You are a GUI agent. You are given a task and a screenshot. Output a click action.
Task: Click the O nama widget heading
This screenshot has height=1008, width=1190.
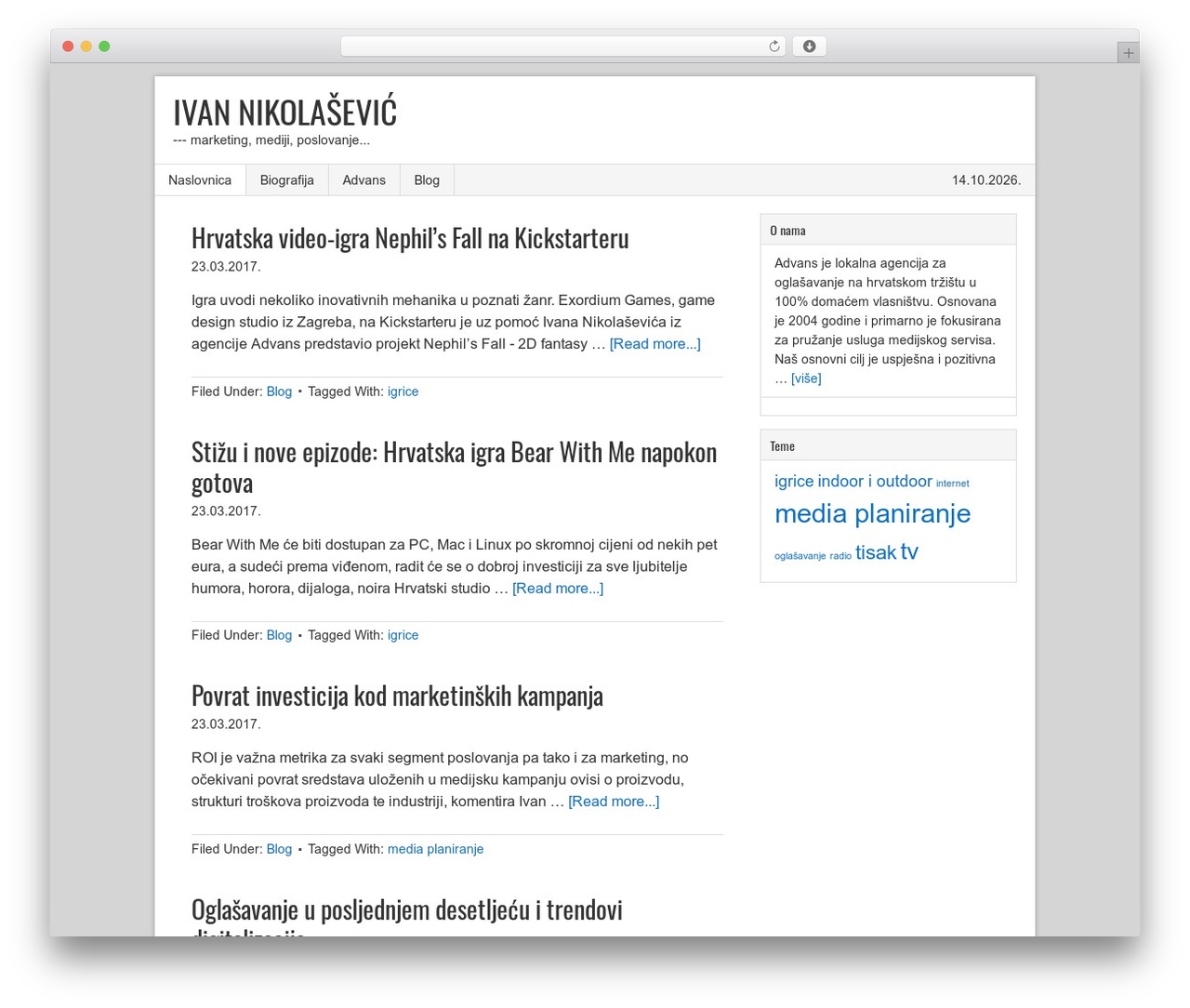tap(787, 231)
